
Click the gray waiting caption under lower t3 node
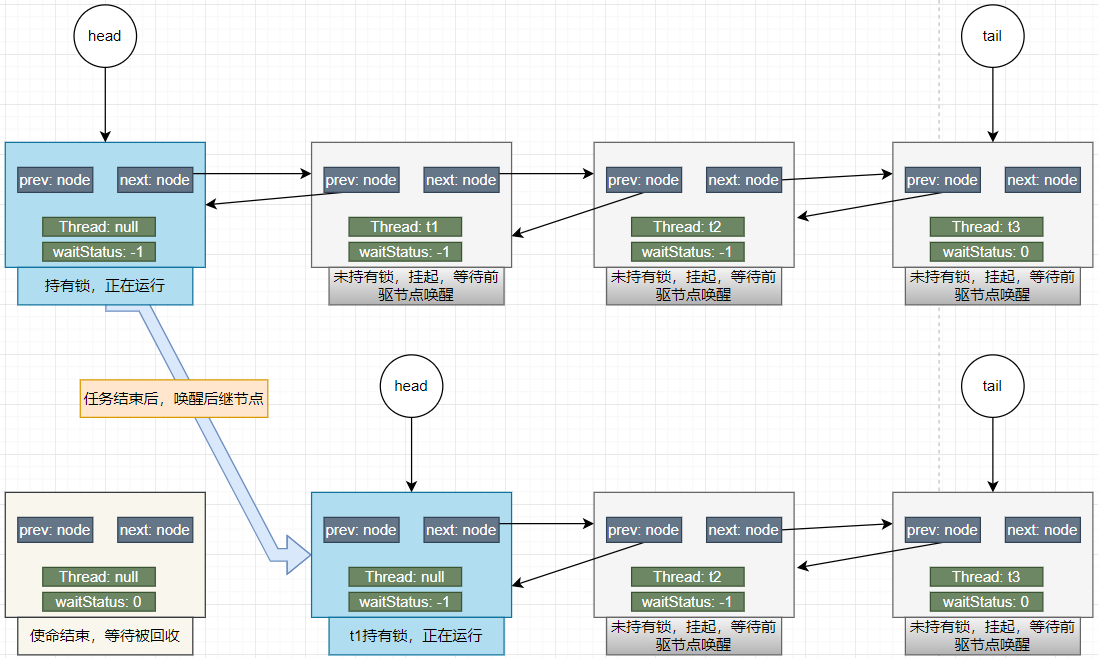[992, 636]
